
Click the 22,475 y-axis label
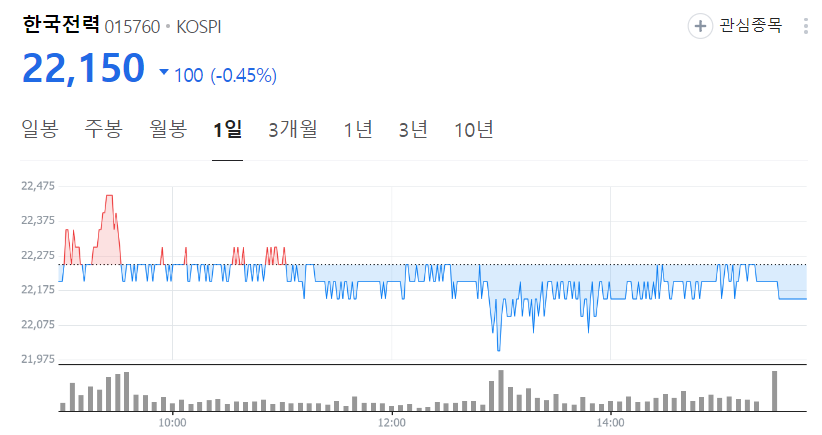38,186
